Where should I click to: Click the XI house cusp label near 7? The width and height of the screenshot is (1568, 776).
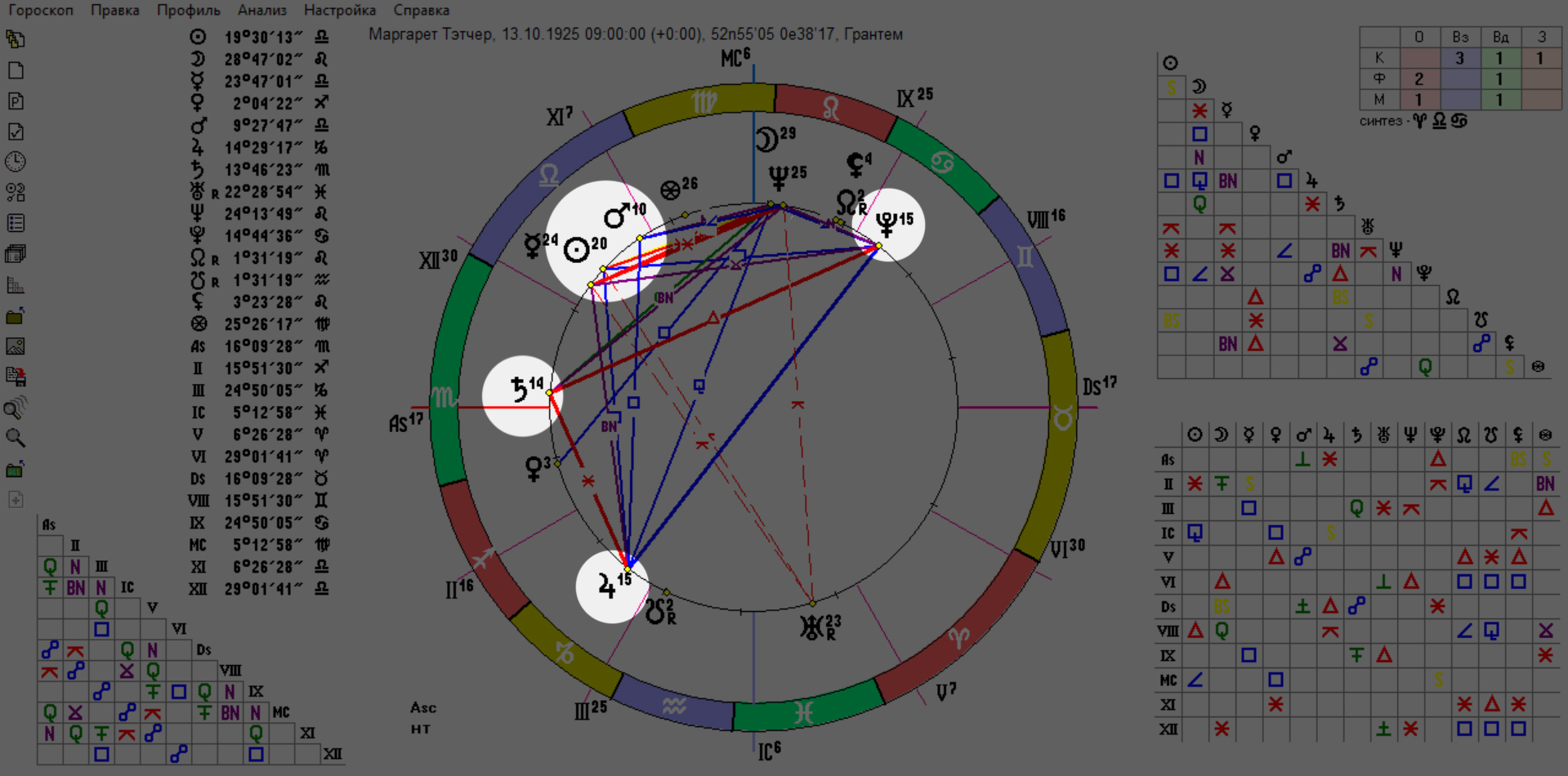(x=560, y=117)
